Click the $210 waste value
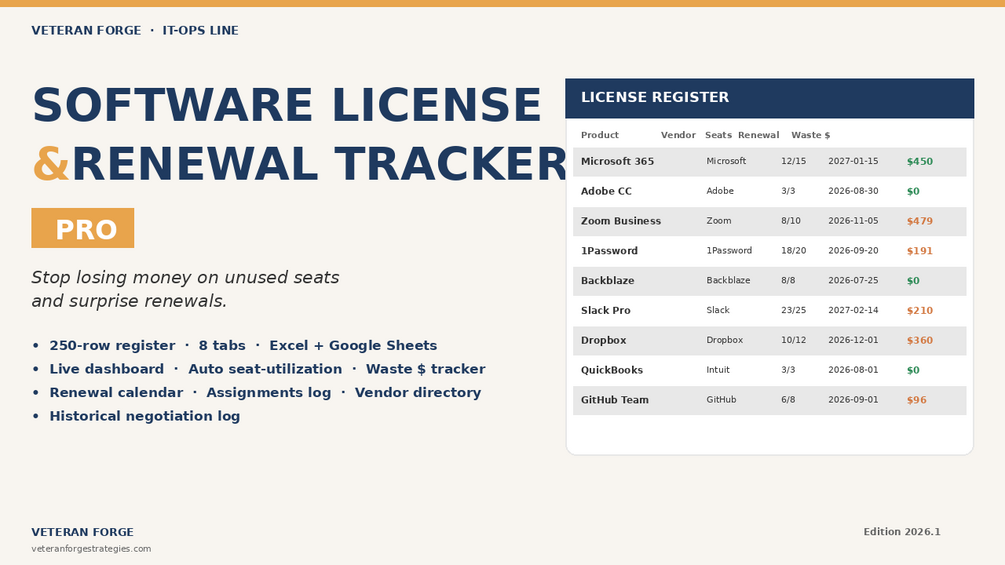1005x565 pixels. click(920, 311)
